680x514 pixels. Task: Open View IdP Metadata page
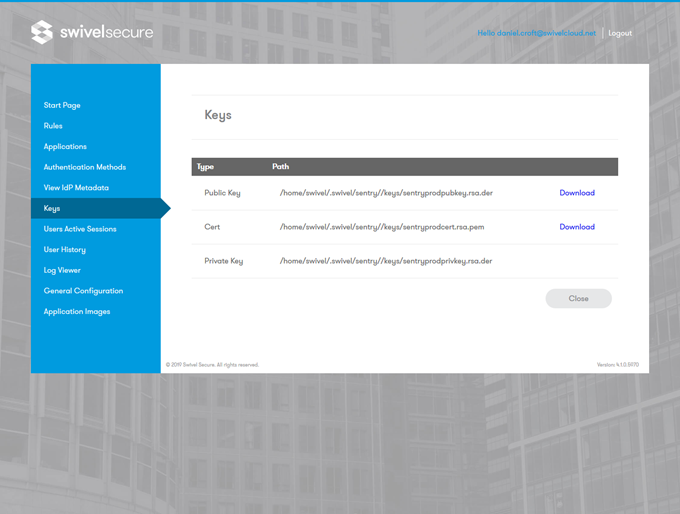pyautogui.click(x=76, y=188)
